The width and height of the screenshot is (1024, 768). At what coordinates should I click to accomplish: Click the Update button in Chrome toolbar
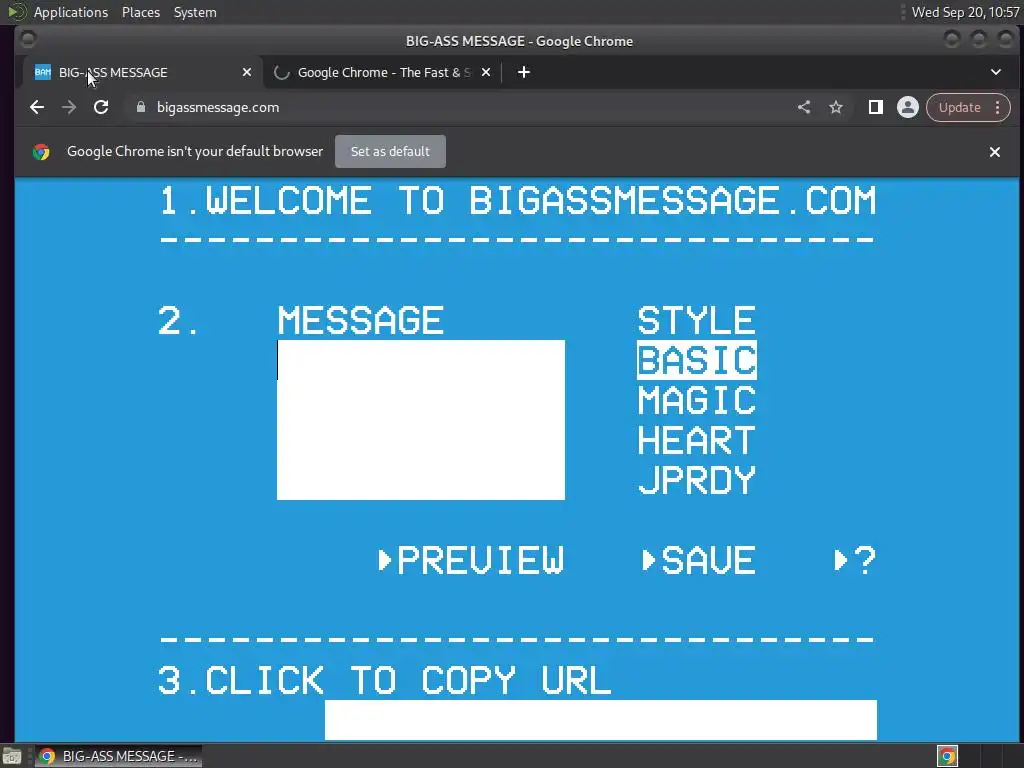click(959, 107)
